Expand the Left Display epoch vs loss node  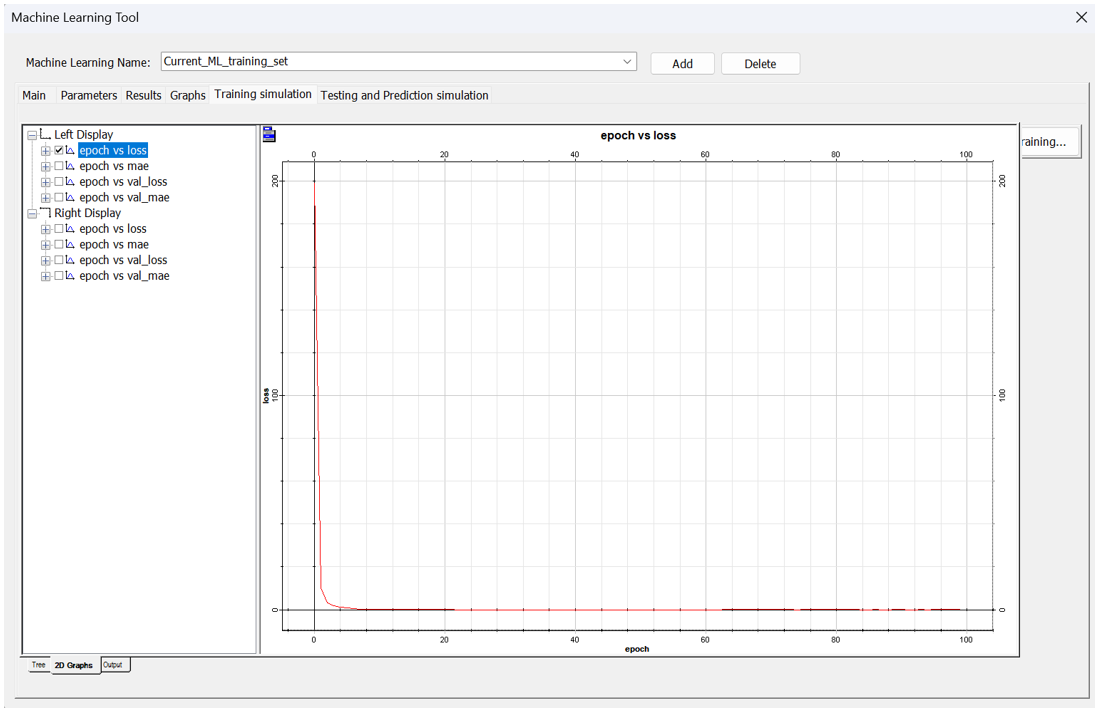[46, 151]
